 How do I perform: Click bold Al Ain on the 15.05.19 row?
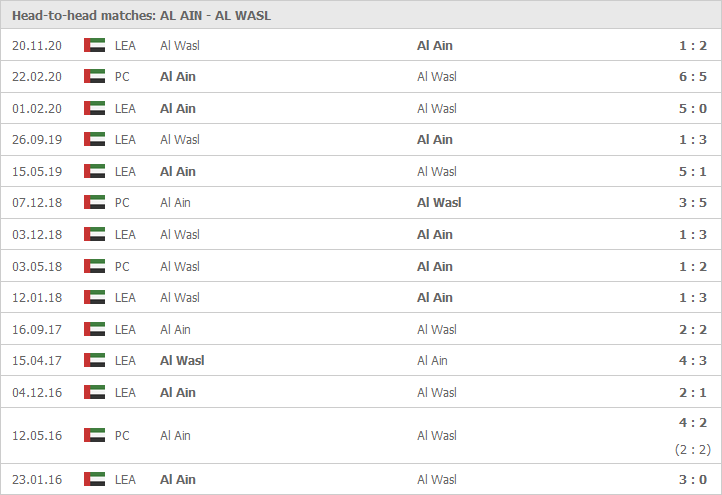click(x=178, y=171)
